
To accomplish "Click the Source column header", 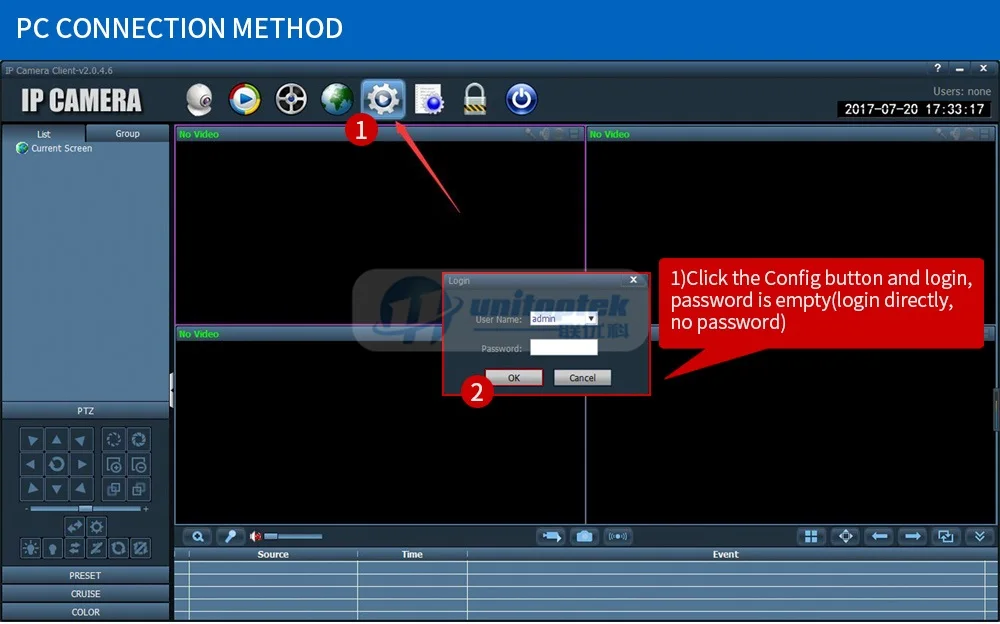I will tap(273, 554).
